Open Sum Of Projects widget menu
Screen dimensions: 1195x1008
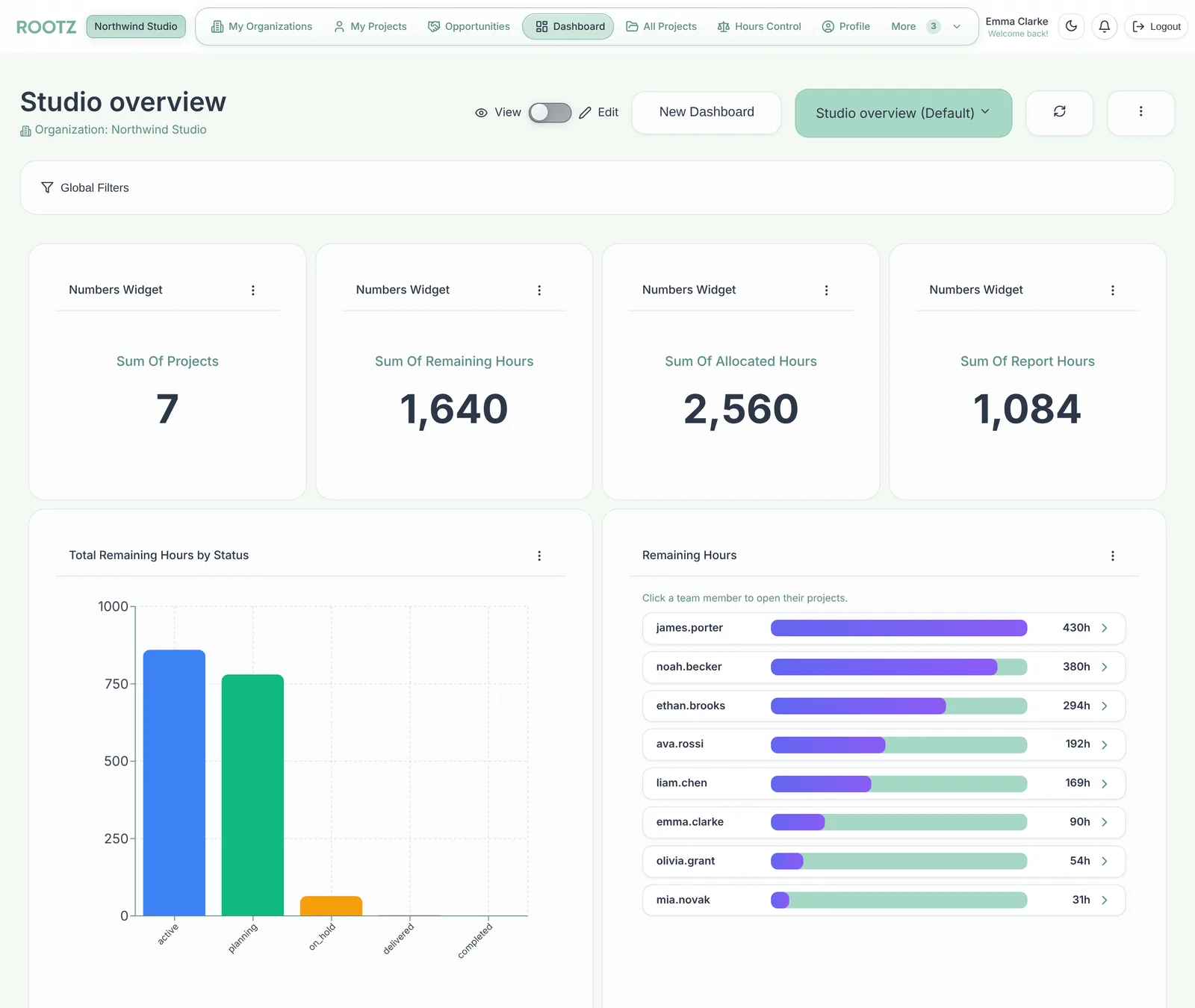(253, 290)
